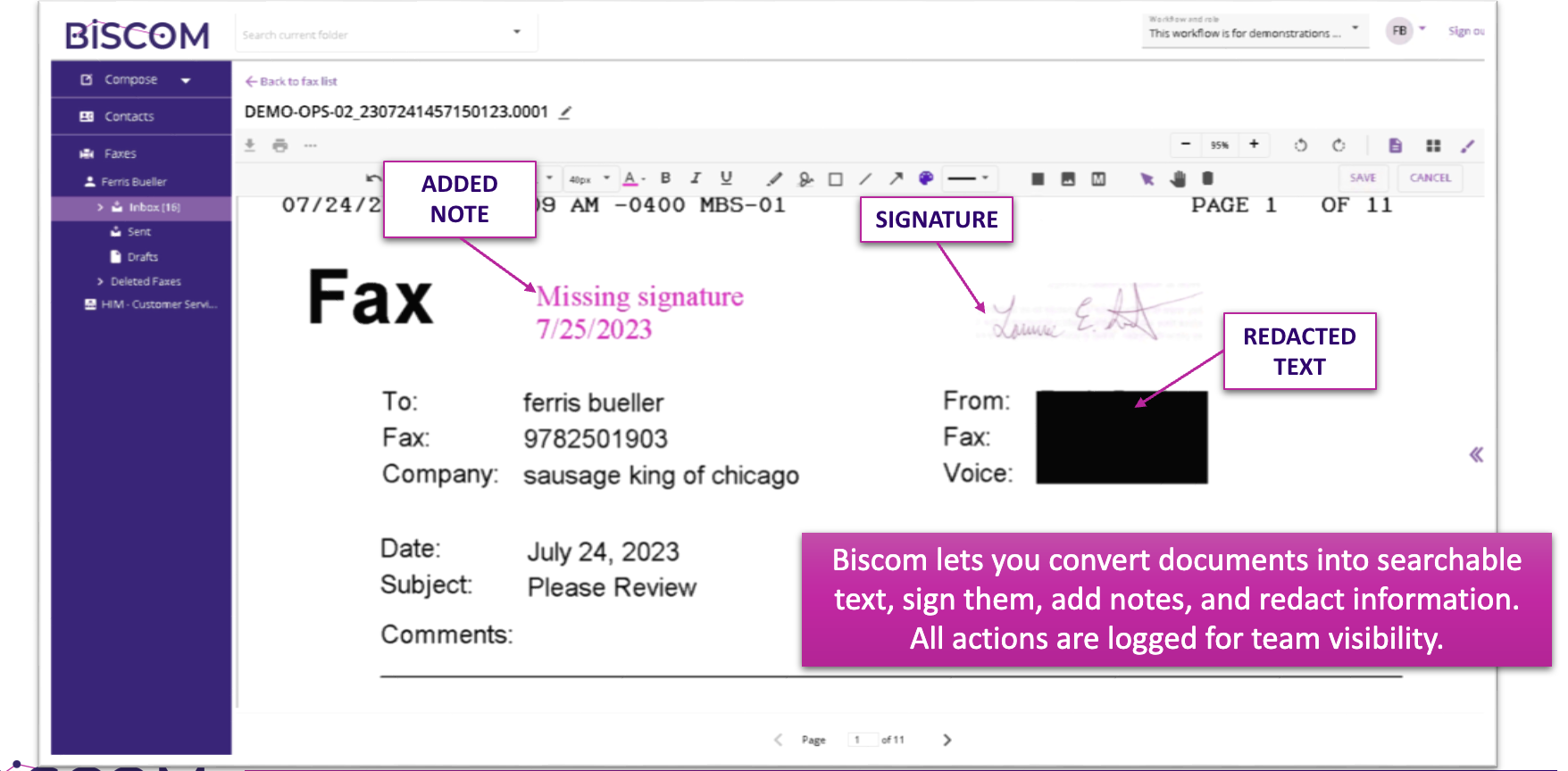Select the redaction black box tool
This screenshot has width=1568, height=771.
(1038, 179)
